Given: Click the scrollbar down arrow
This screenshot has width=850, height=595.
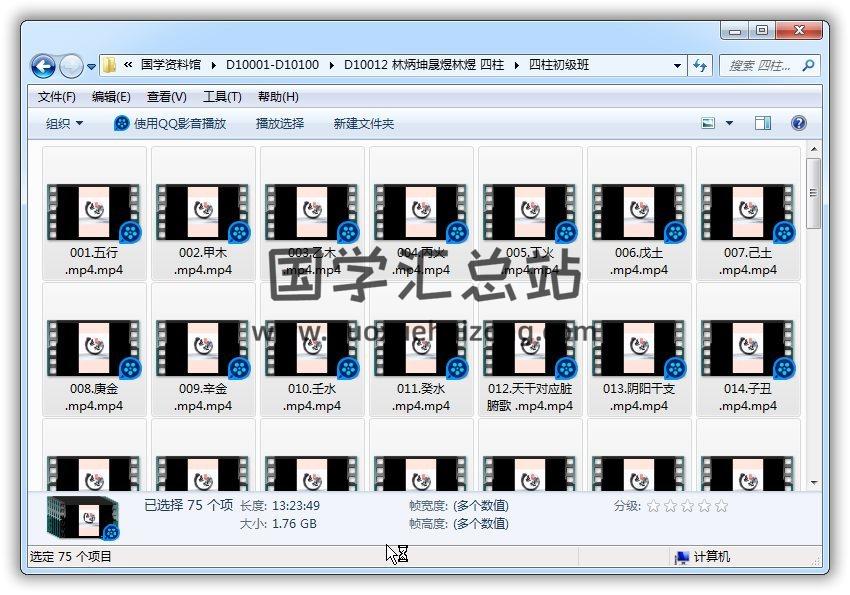Looking at the screenshot, I should (814, 482).
